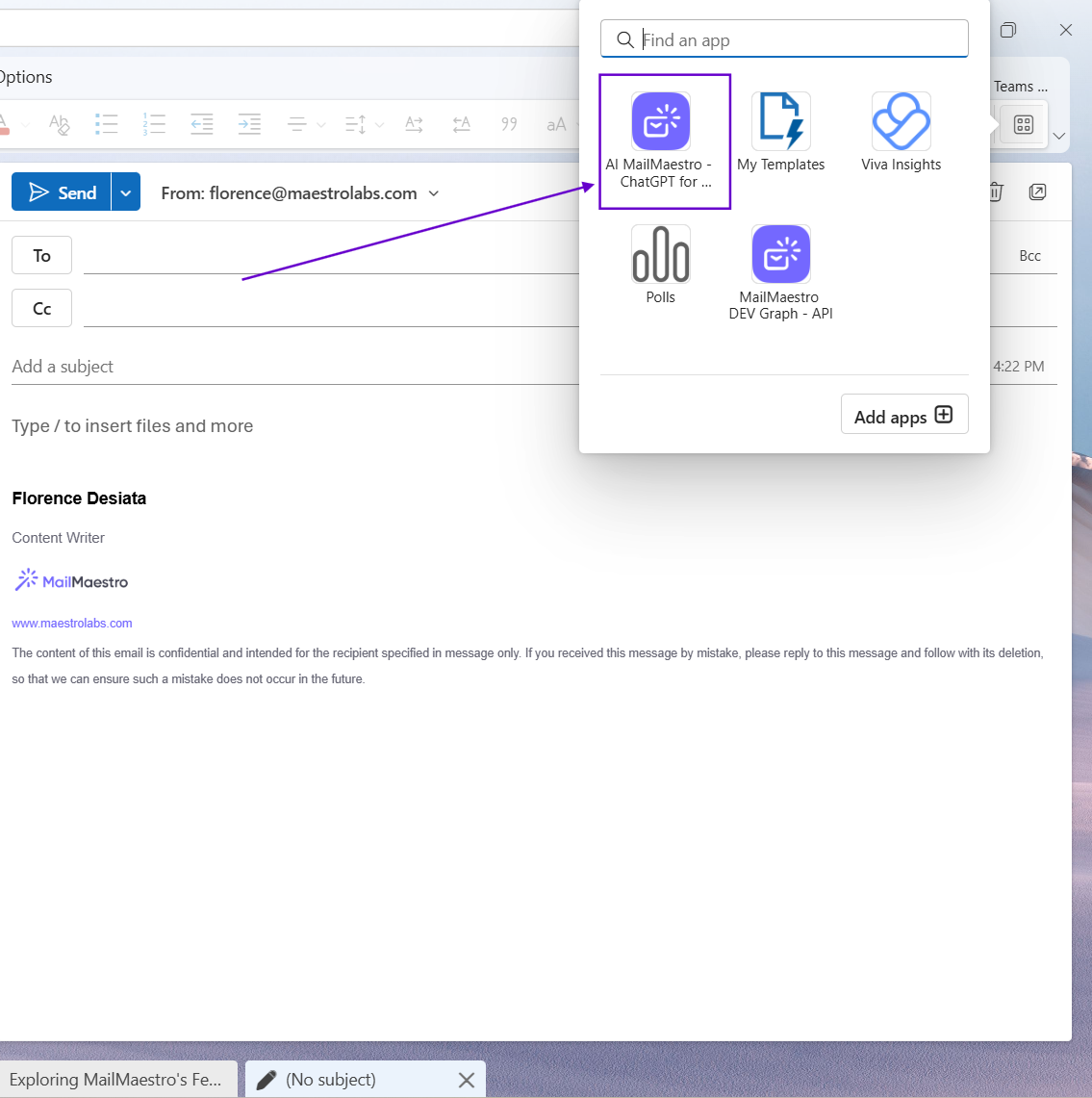This screenshot has height=1098, width=1092.
Task: Expand the ribbon with the chevron
Action: pyautogui.click(x=1059, y=136)
